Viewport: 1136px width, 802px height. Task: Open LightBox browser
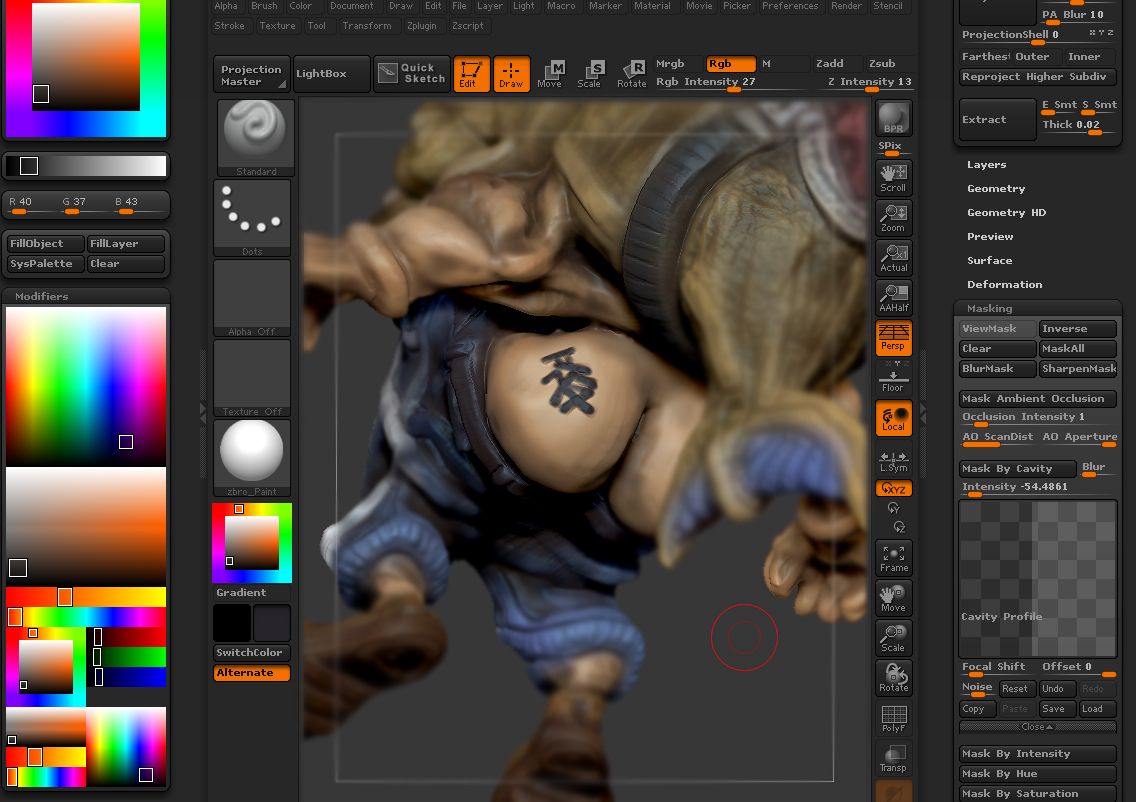[332, 74]
